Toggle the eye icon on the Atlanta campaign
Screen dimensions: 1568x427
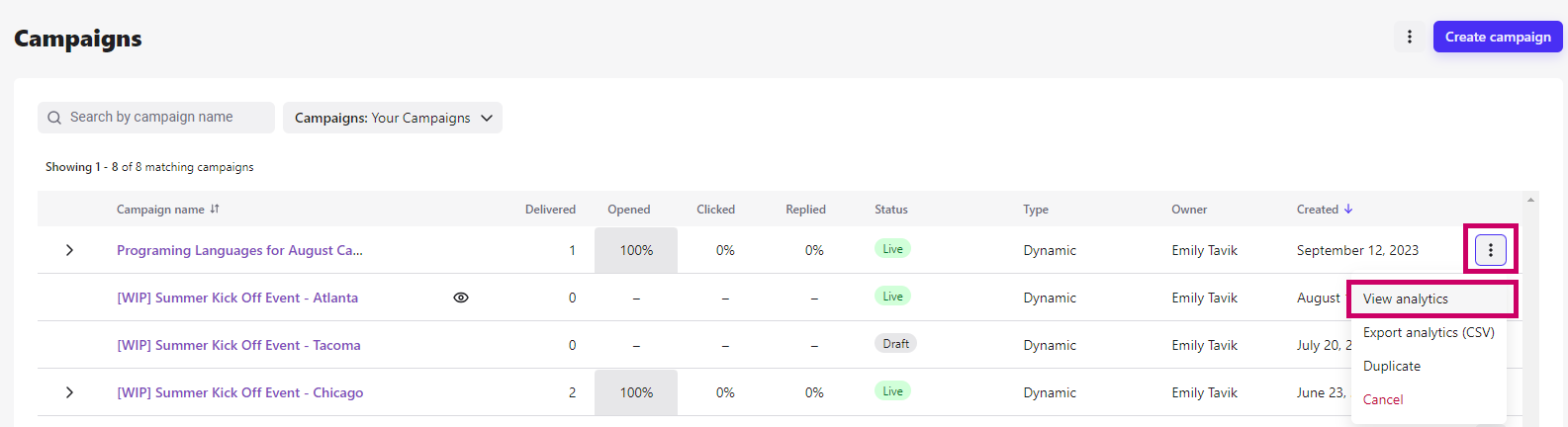(x=461, y=298)
